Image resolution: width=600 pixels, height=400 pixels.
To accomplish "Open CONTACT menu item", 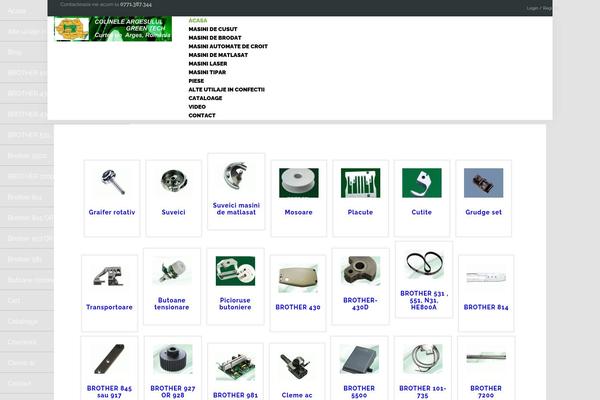I will tap(202, 115).
